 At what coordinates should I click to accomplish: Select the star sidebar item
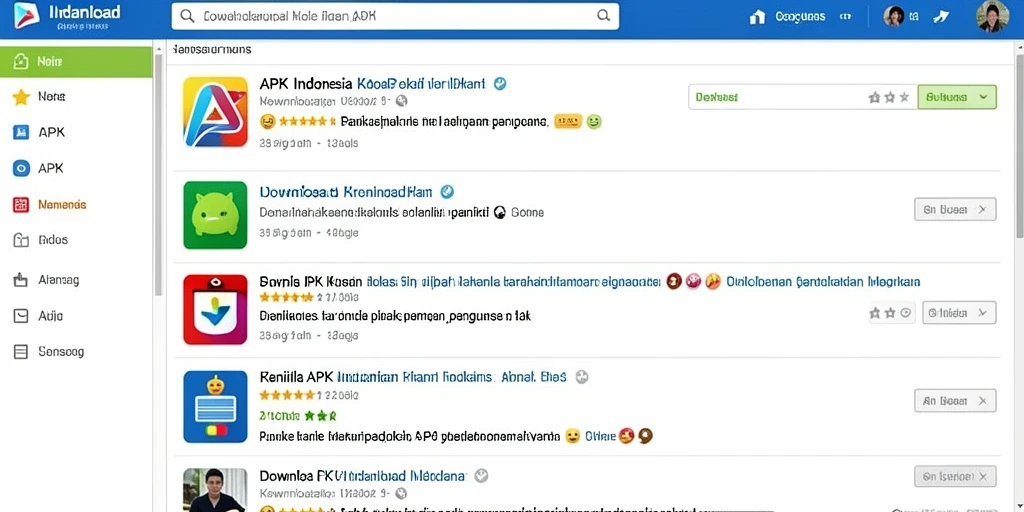[76, 97]
